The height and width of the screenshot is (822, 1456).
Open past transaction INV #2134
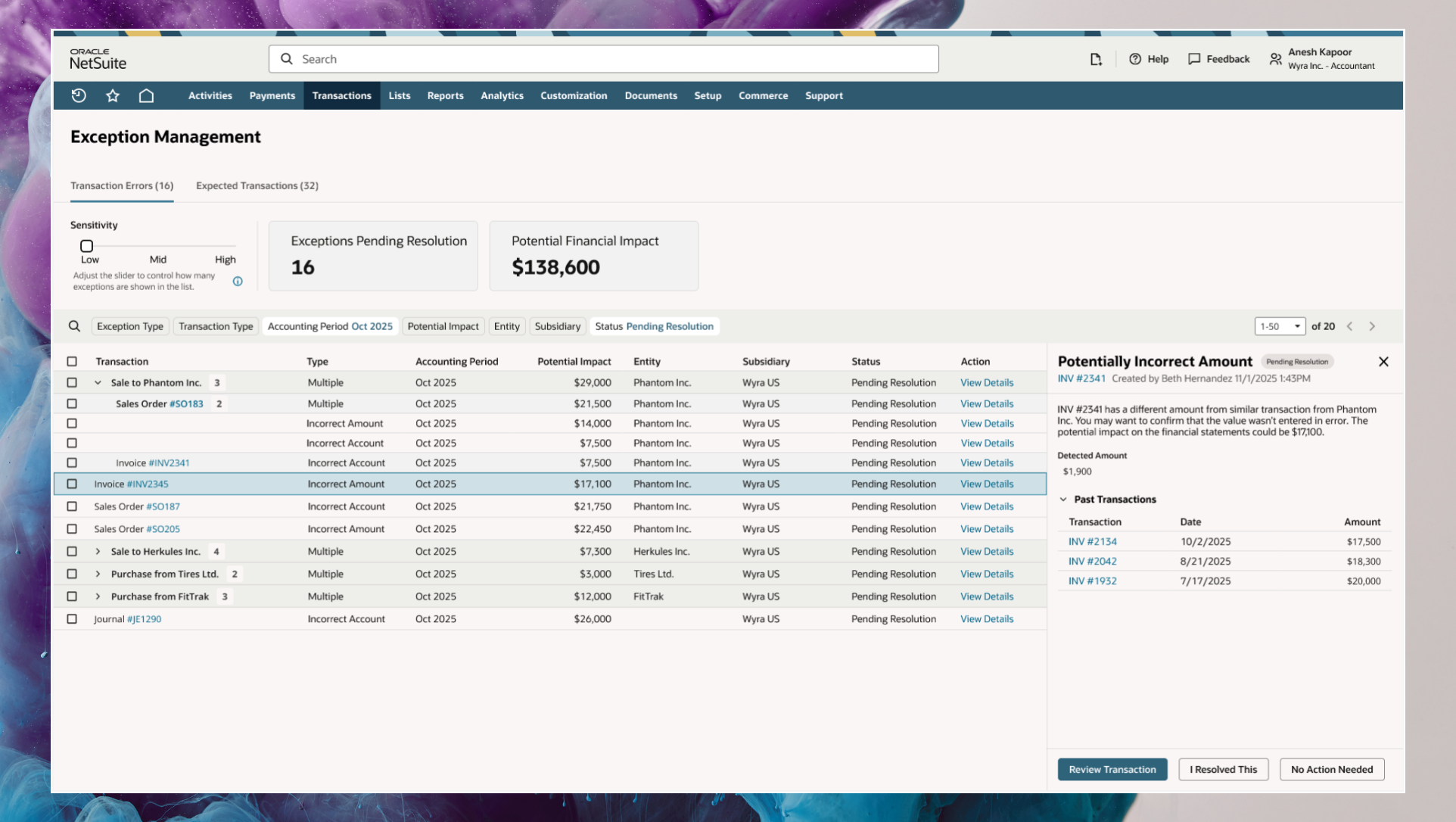click(x=1092, y=542)
